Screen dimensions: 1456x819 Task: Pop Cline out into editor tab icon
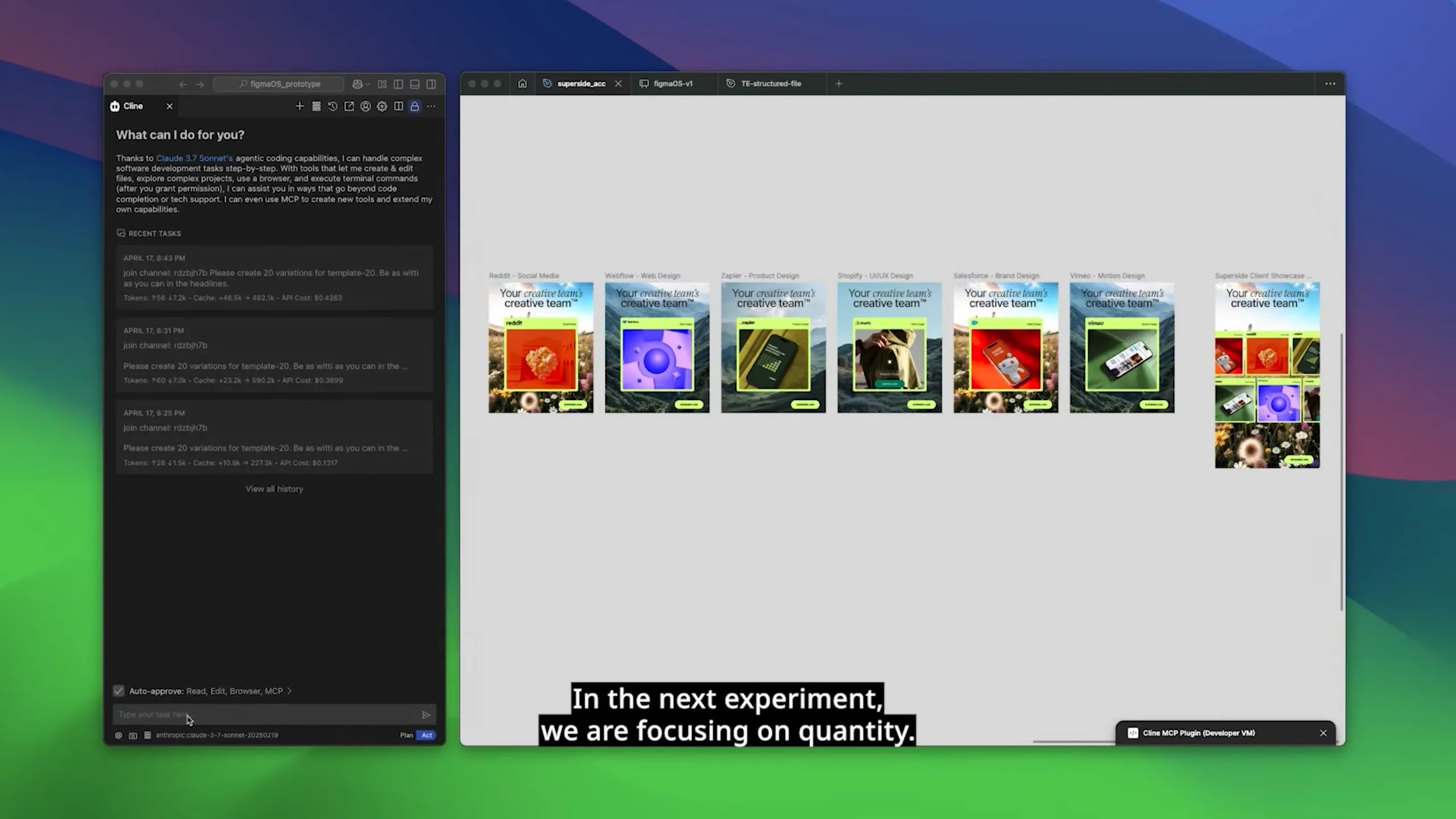click(x=349, y=106)
